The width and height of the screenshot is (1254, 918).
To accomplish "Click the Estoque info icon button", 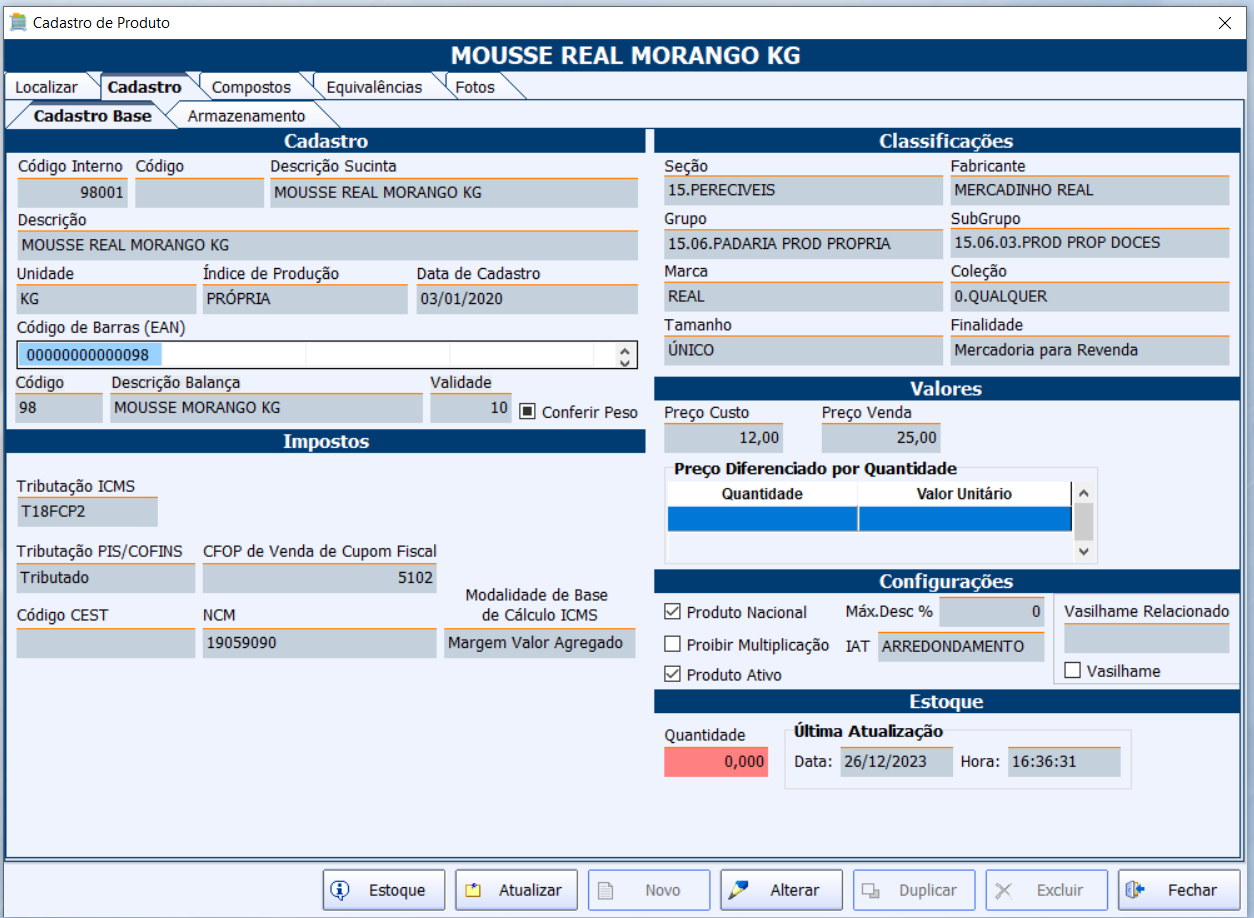I will coord(341,890).
